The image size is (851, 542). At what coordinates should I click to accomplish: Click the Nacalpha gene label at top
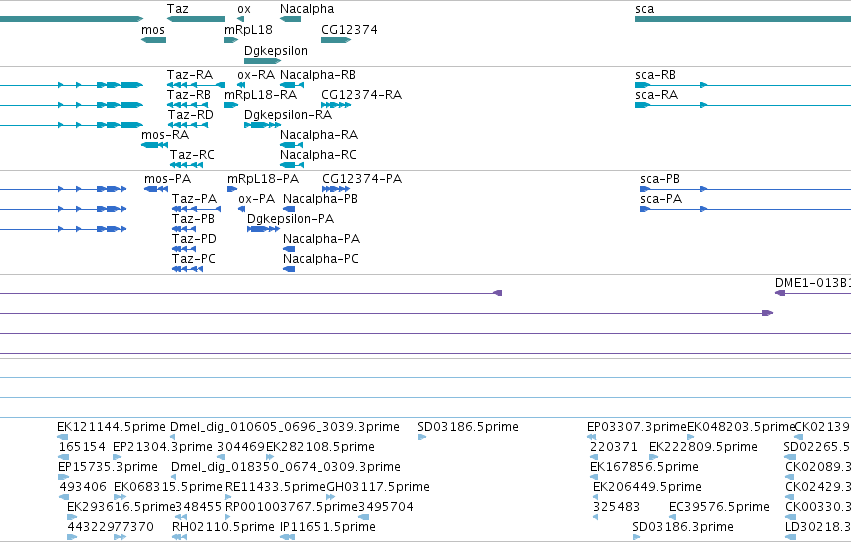point(307,9)
